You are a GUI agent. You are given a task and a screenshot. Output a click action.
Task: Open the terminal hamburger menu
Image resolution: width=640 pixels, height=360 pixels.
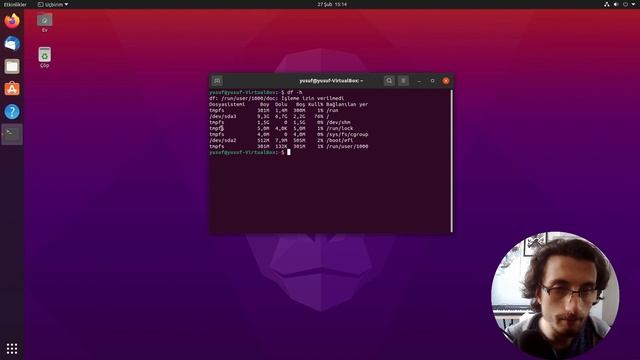coord(403,81)
